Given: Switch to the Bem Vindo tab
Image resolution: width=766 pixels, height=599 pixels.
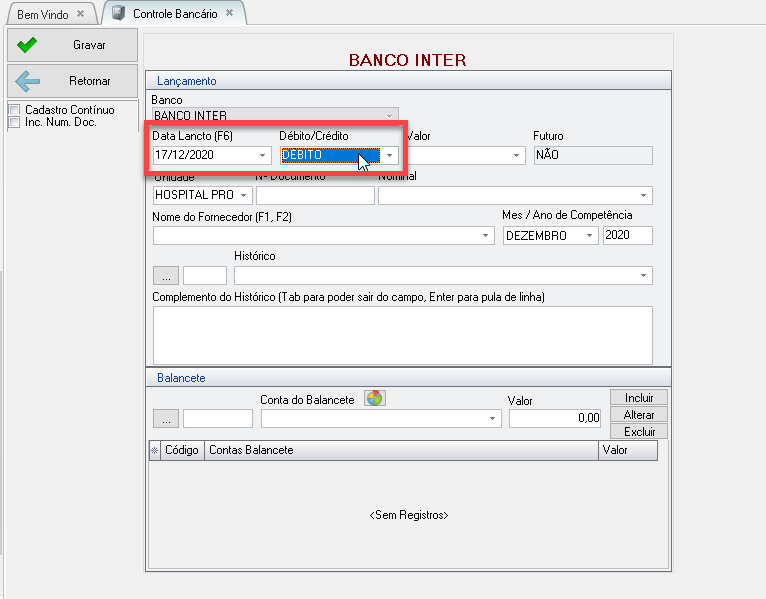Looking at the screenshot, I should (43, 15).
